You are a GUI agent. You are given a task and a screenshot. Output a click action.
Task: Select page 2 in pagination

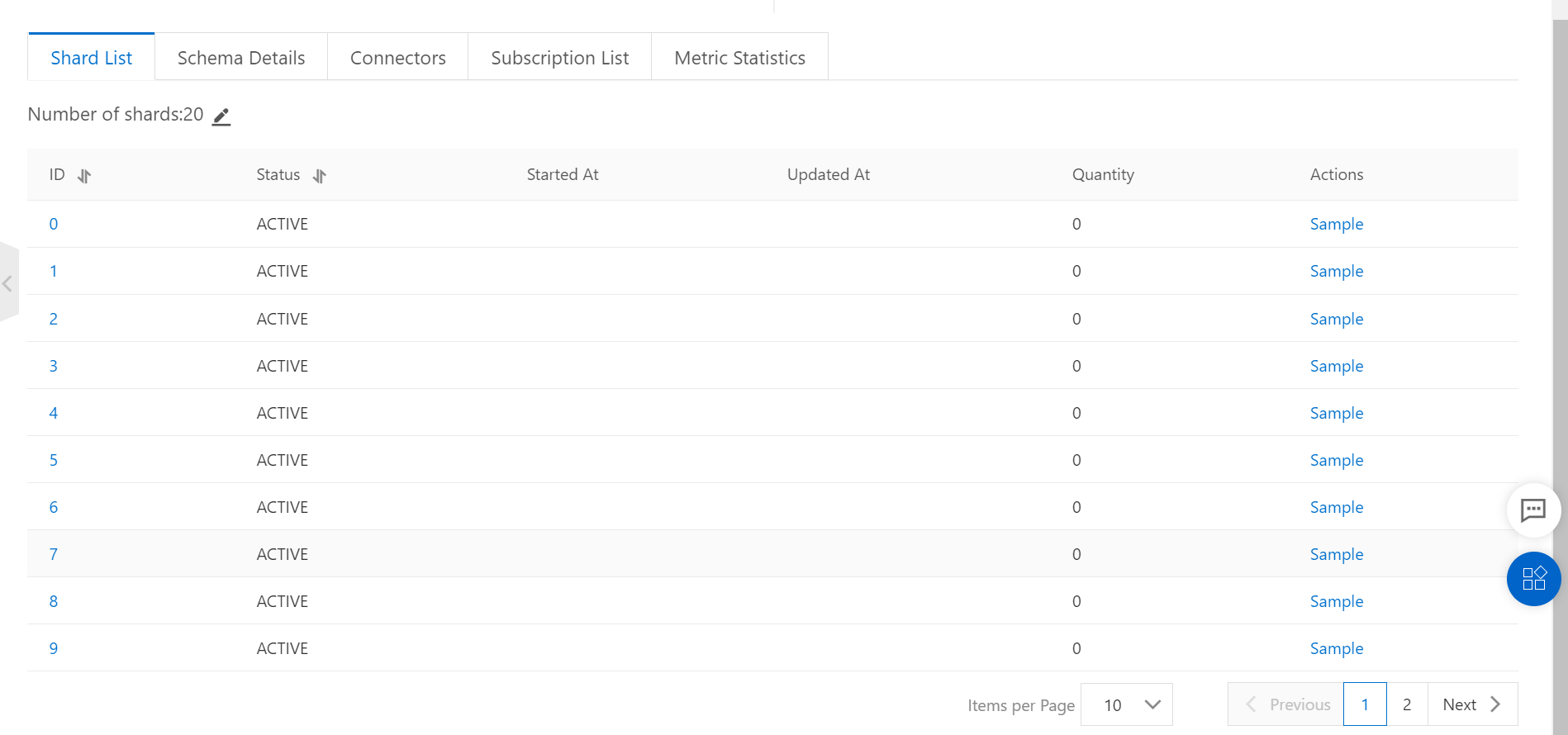point(1407,704)
